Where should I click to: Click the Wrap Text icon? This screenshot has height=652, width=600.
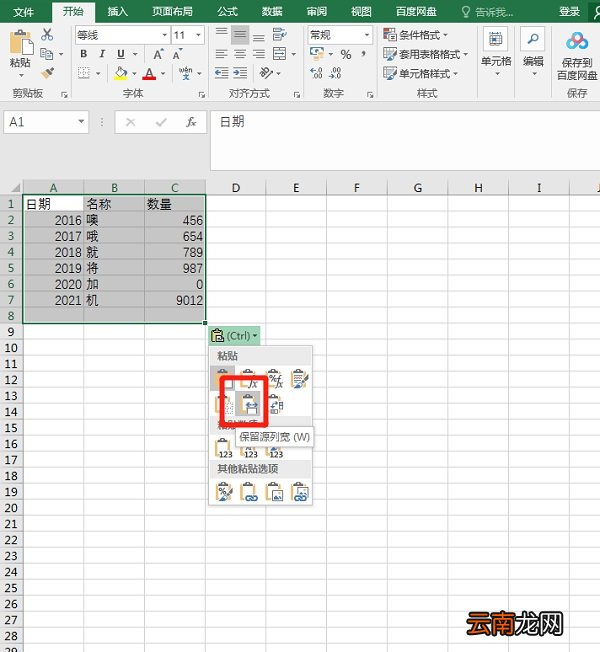point(280,35)
